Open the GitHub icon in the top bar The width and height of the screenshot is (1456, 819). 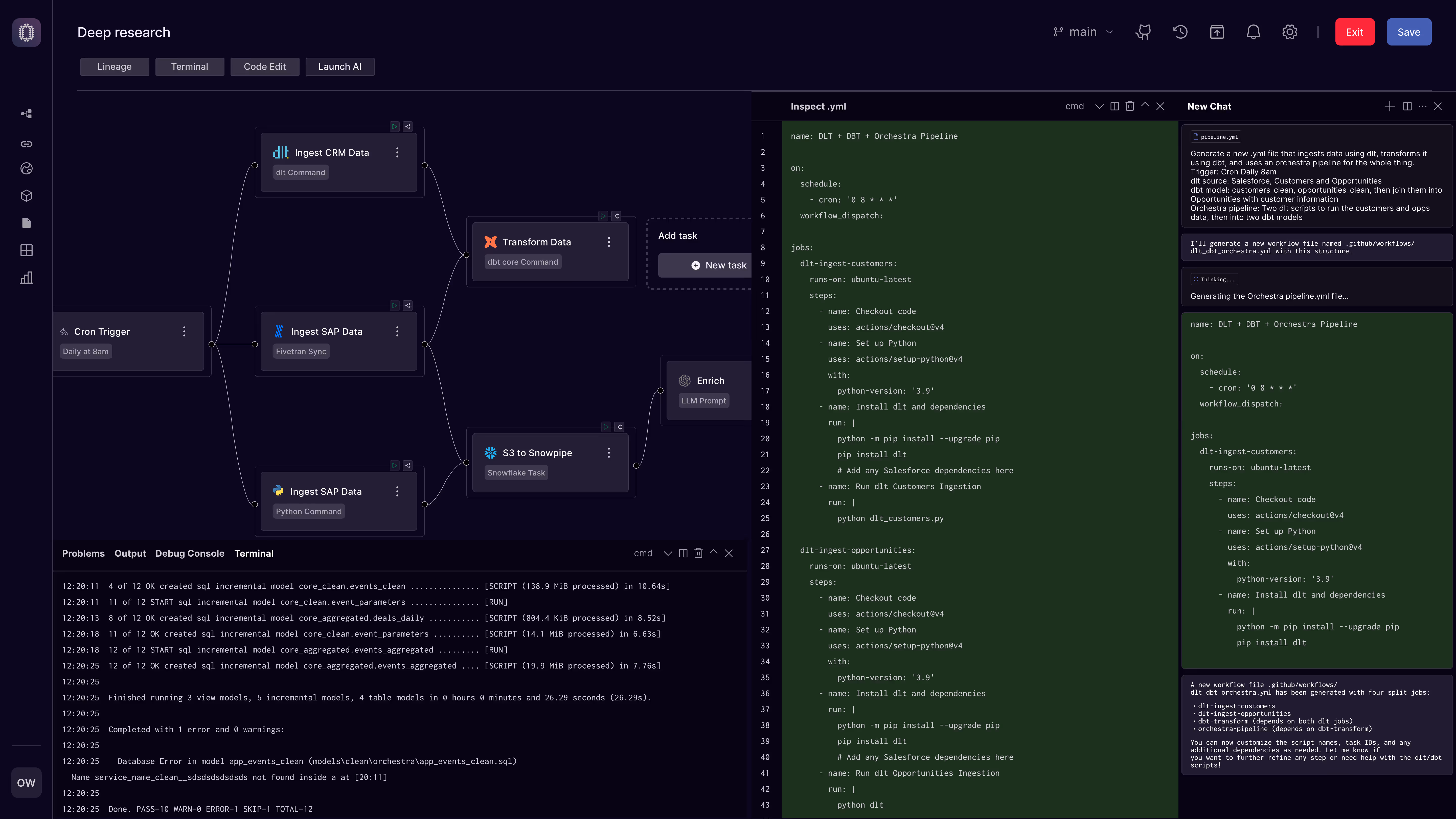(1143, 32)
